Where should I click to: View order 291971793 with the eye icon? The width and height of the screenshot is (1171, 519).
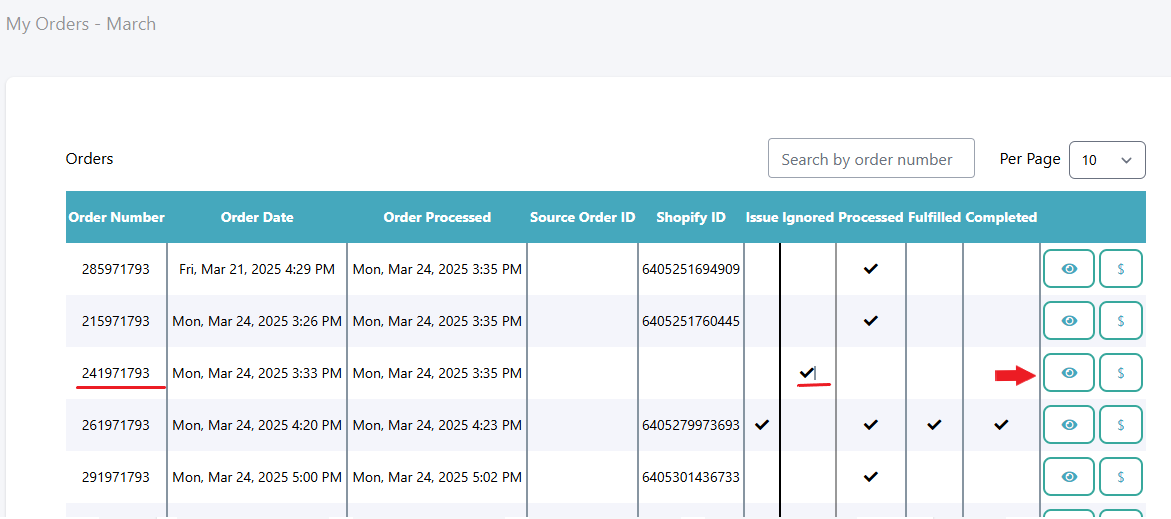pos(1069,476)
